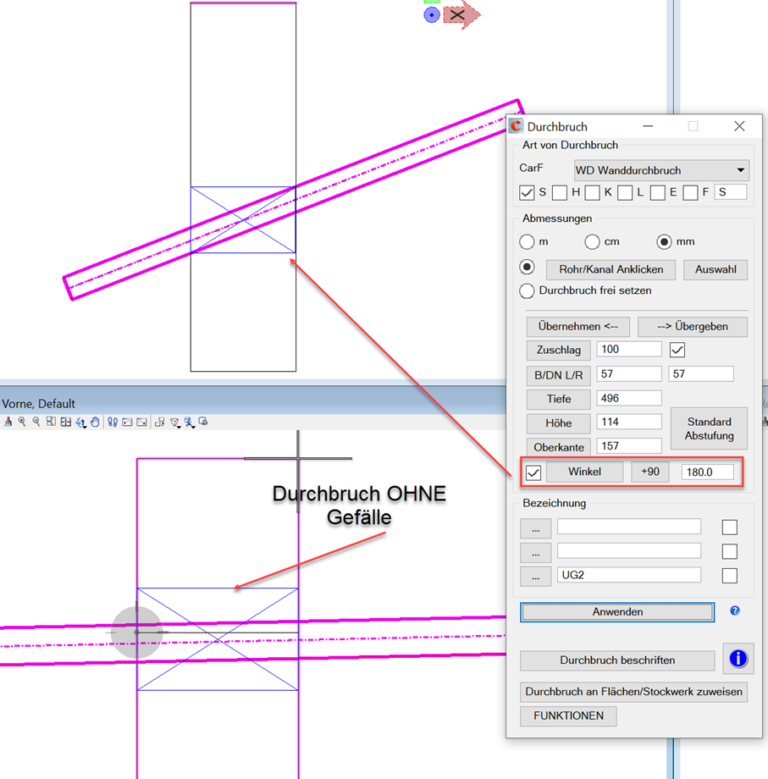Go to the next view icon
Viewport: 768px width, 779px height.
[142, 422]
